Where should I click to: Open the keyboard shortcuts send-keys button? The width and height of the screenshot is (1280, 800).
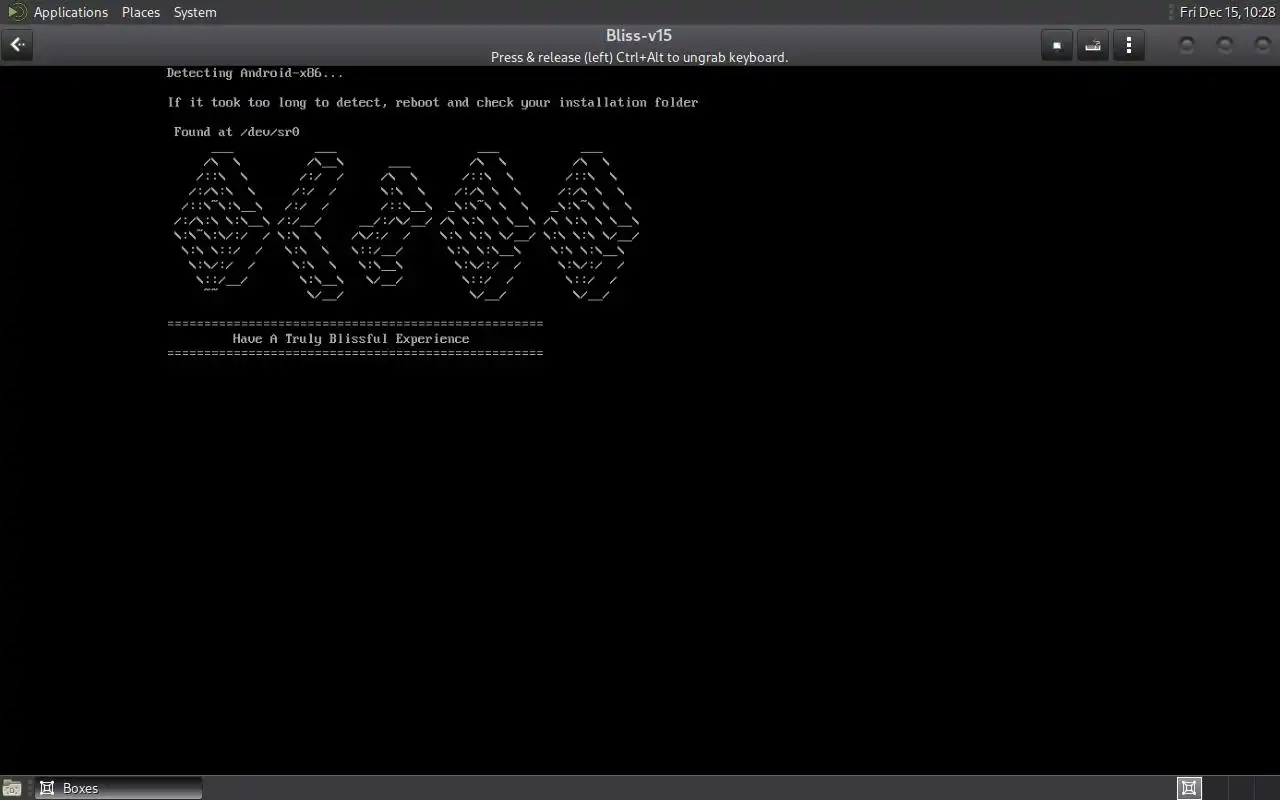1093,45
